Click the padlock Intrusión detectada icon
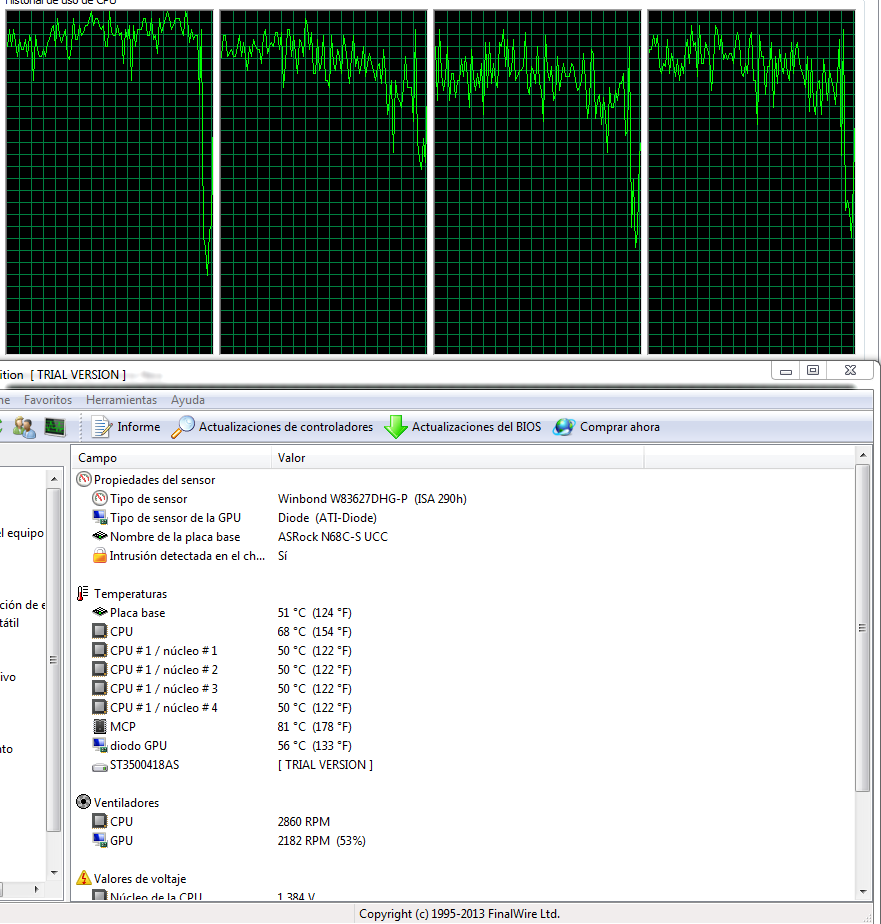Image resolution: width=881 pixels, height=924 pixels. pos(100,556)
